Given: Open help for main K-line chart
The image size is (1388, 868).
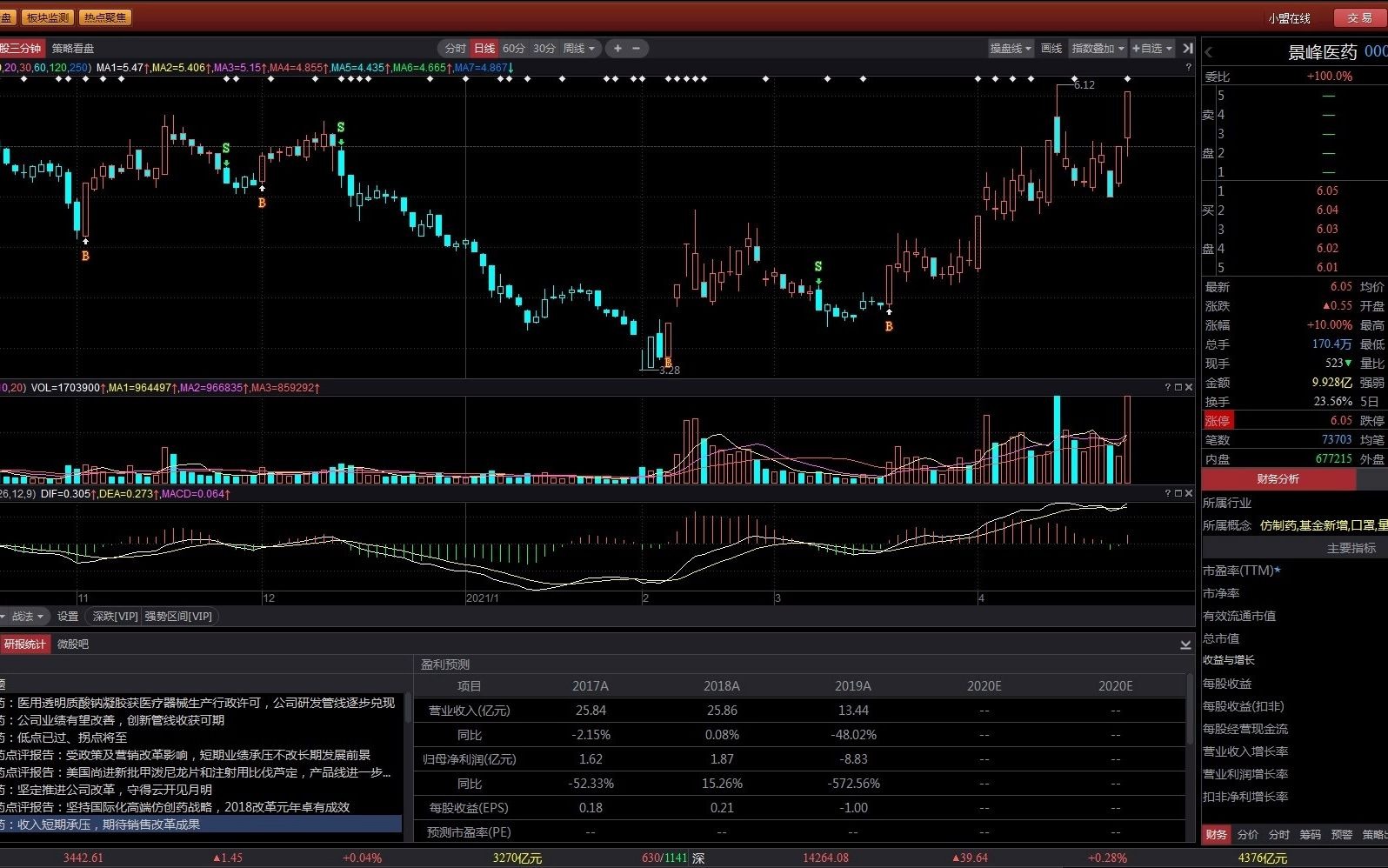Looking at the screenshot, I should (x=1189, y=67).
